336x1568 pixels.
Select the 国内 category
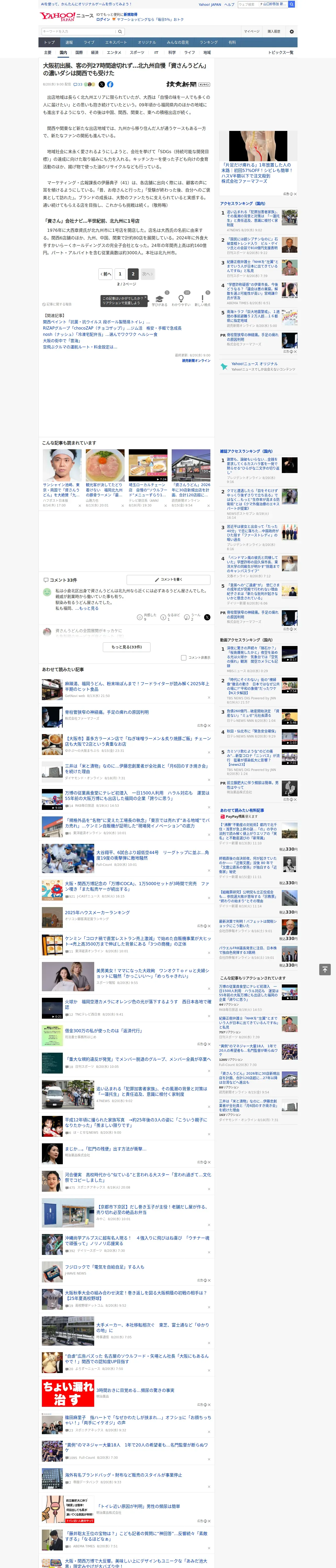pos(63,52)
